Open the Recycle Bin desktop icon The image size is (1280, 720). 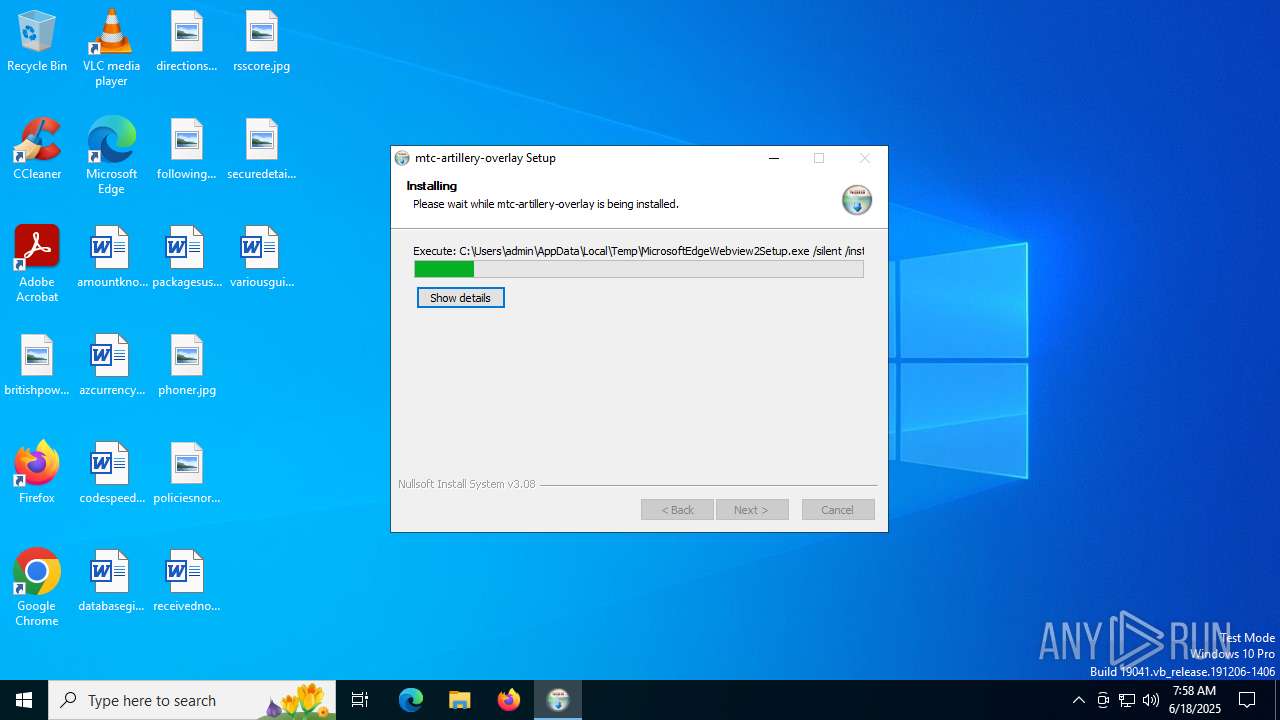click(x=37, y=42)
